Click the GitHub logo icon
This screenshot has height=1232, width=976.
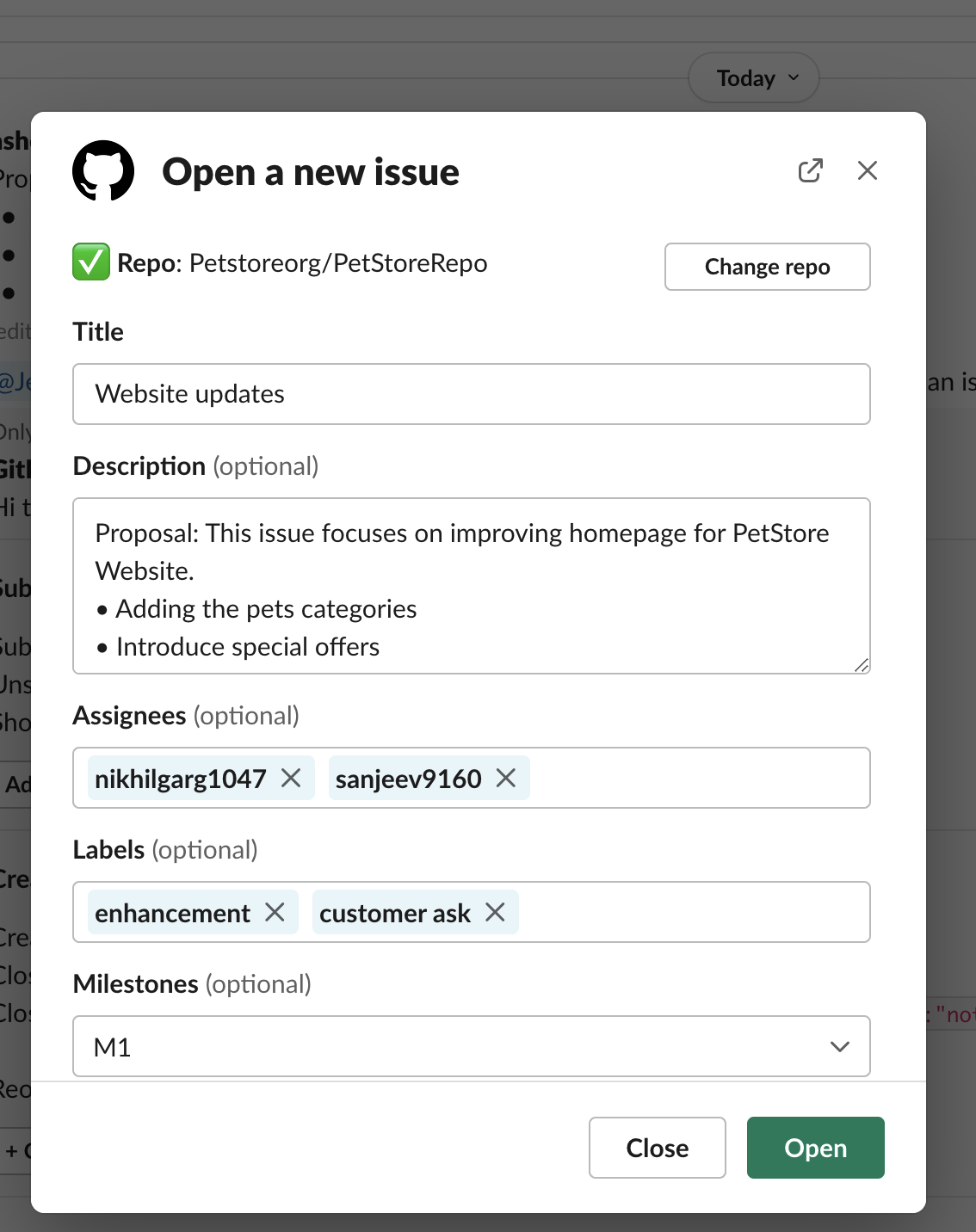[105, 171]
